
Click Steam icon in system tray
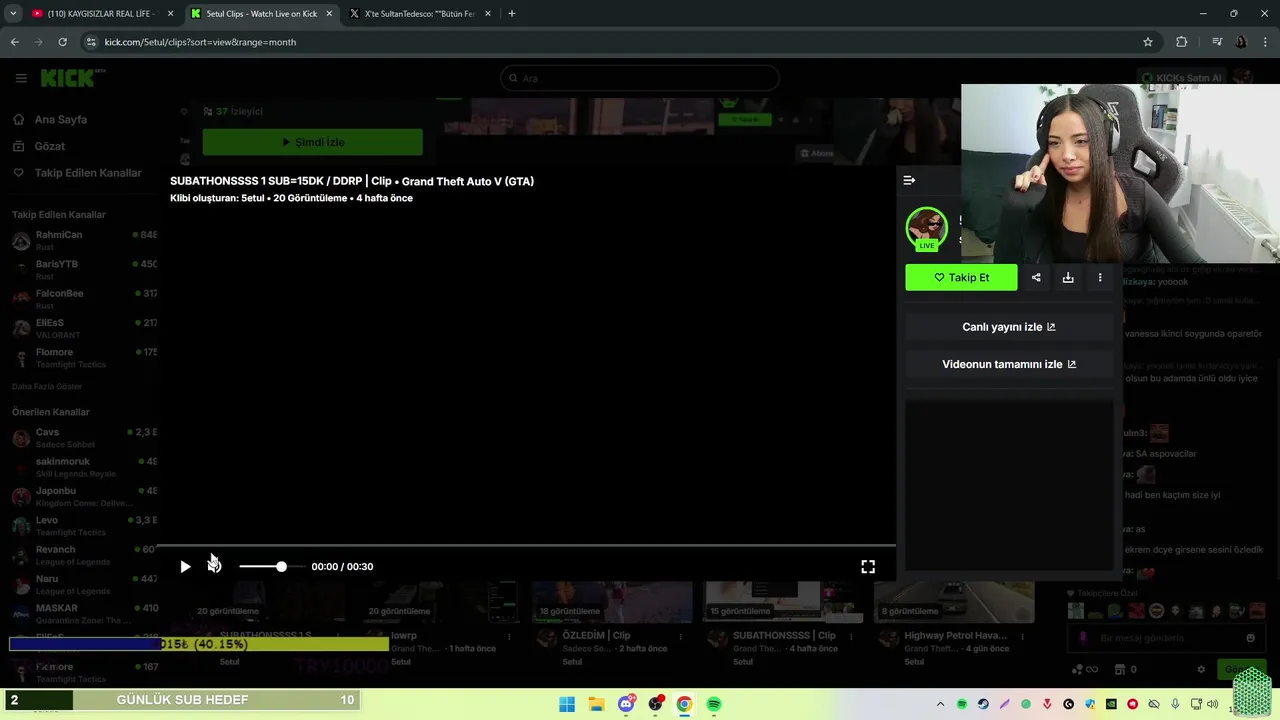point(983,704)
